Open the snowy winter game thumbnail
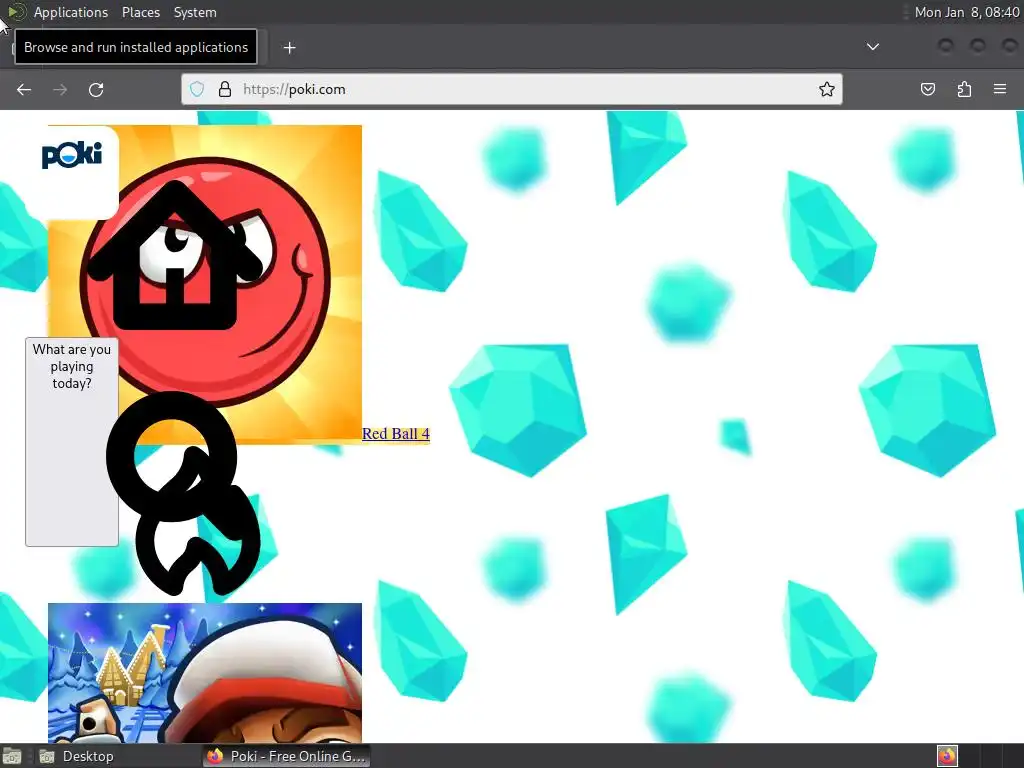 (x=205, y=673)
